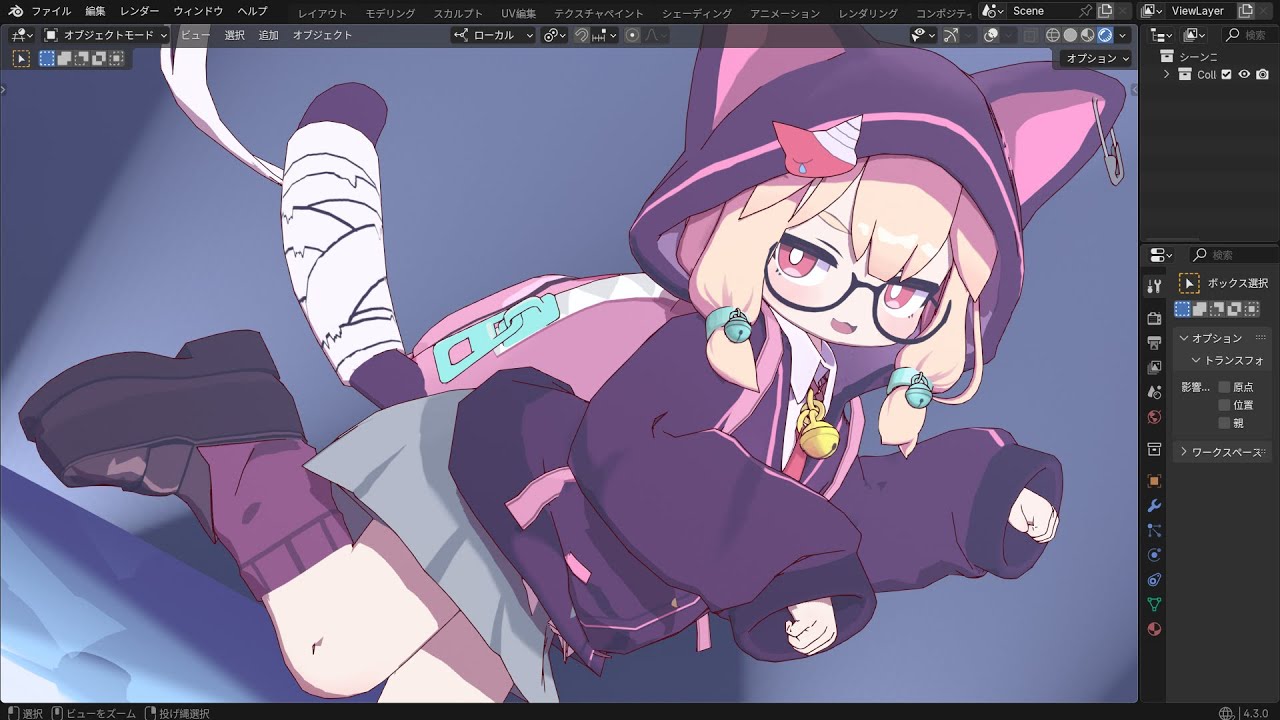Click the properties editor search field

[1234, 255]
